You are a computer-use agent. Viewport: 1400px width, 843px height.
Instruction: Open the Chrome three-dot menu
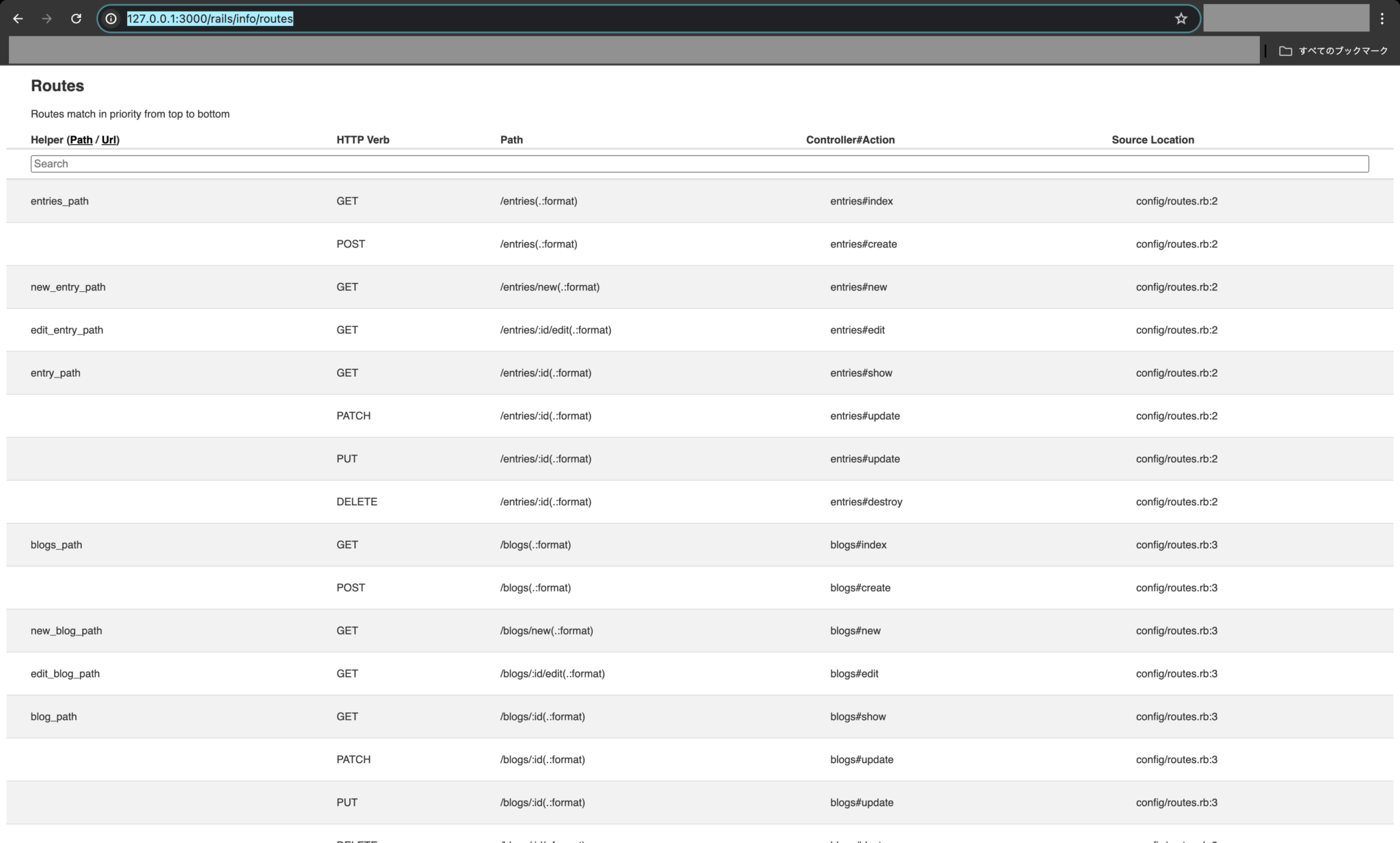coord(1382,18)
